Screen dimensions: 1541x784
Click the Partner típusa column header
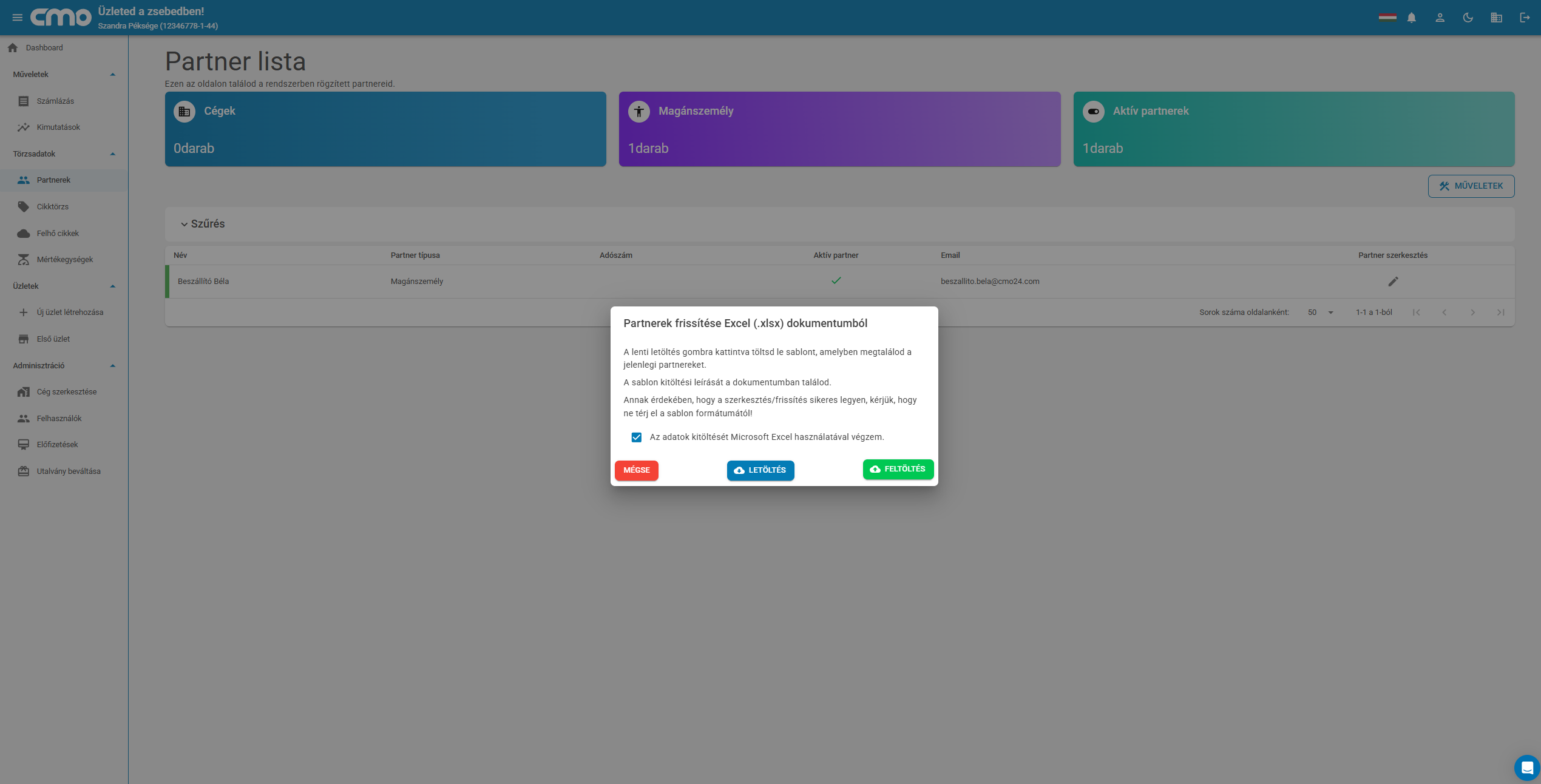click(415, 255)
